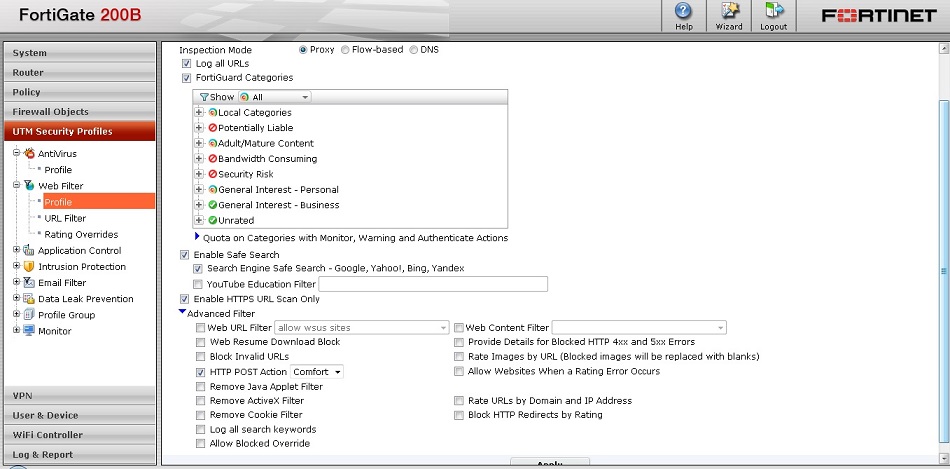Click the Email Filter envelope icon
950x469 pixels.
pos(29,282)
